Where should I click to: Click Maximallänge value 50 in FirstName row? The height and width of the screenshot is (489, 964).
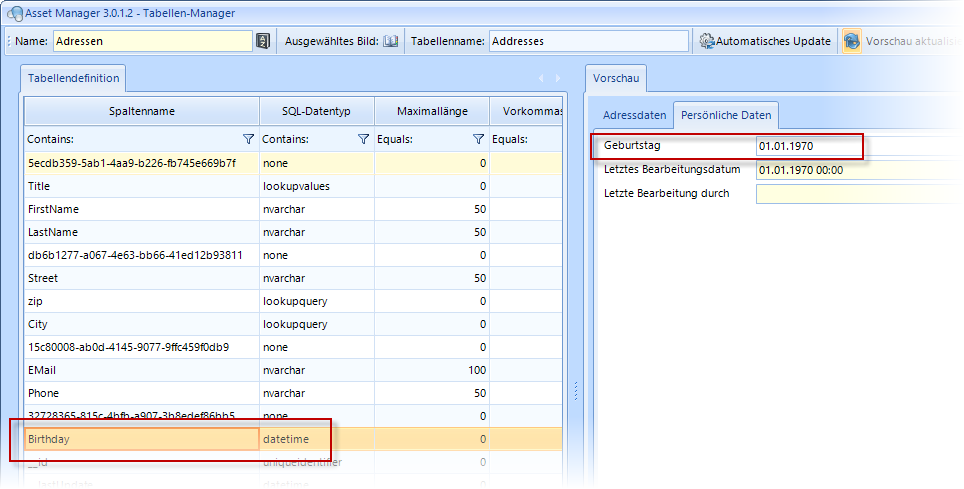[432, 209]
